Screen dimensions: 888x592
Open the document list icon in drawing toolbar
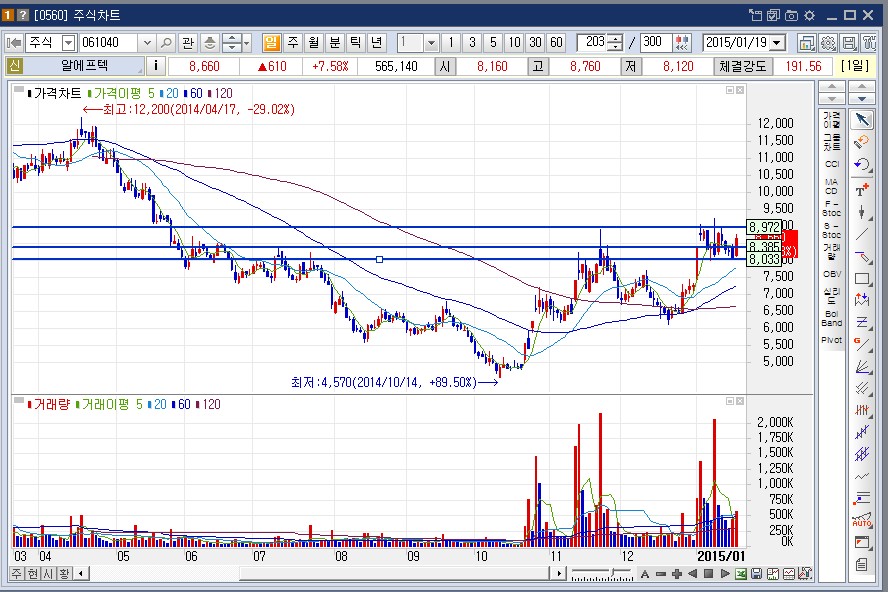(x=862, y=564)
